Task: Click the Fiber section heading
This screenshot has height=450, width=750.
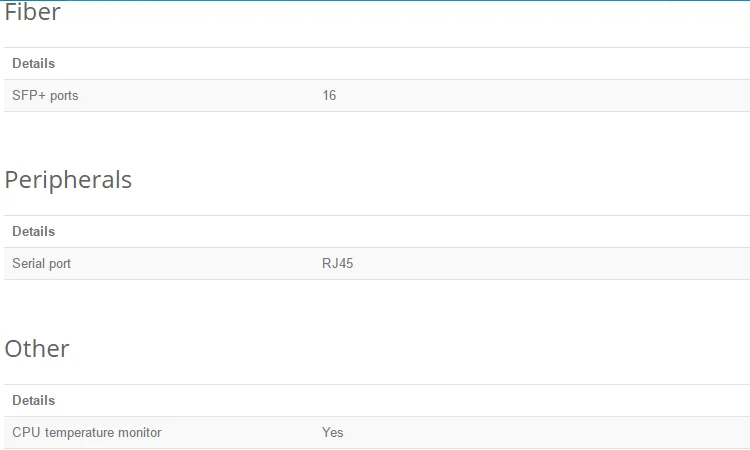Action: pos(33,12)
